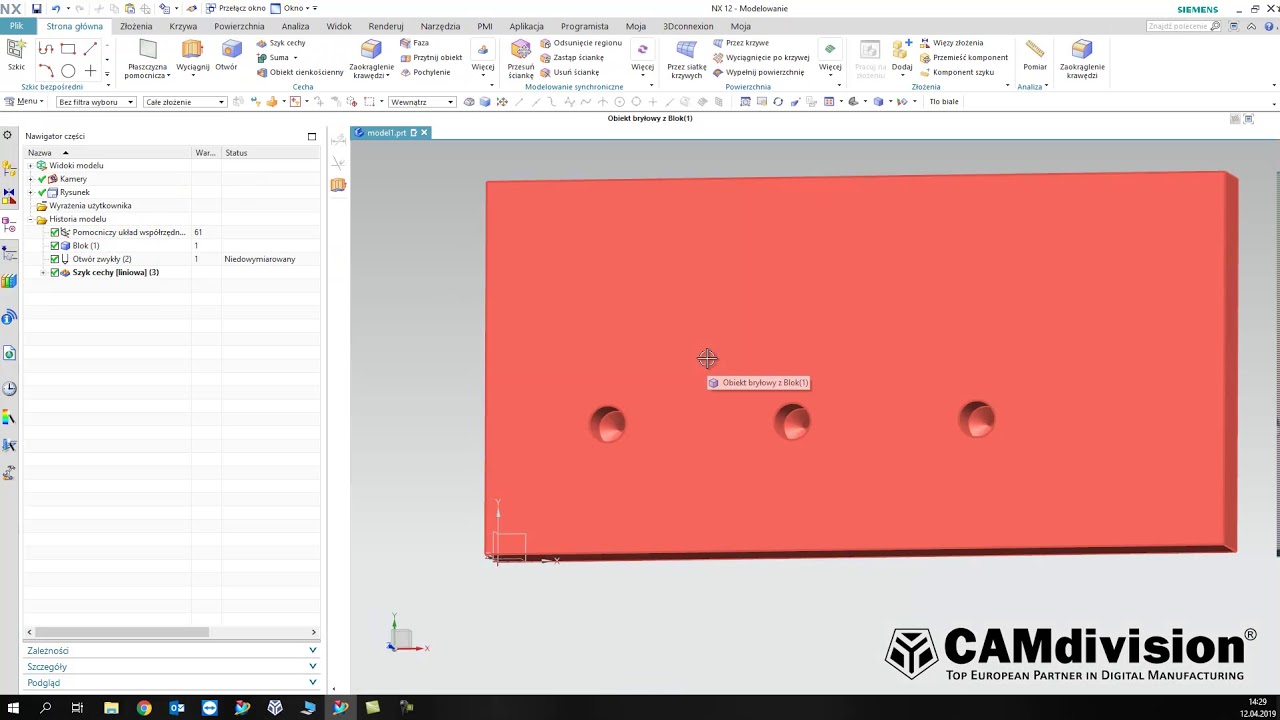This screenshot has height=720, width=1280.
Task: Expand the Widoki modelu node
Action: 30,166
